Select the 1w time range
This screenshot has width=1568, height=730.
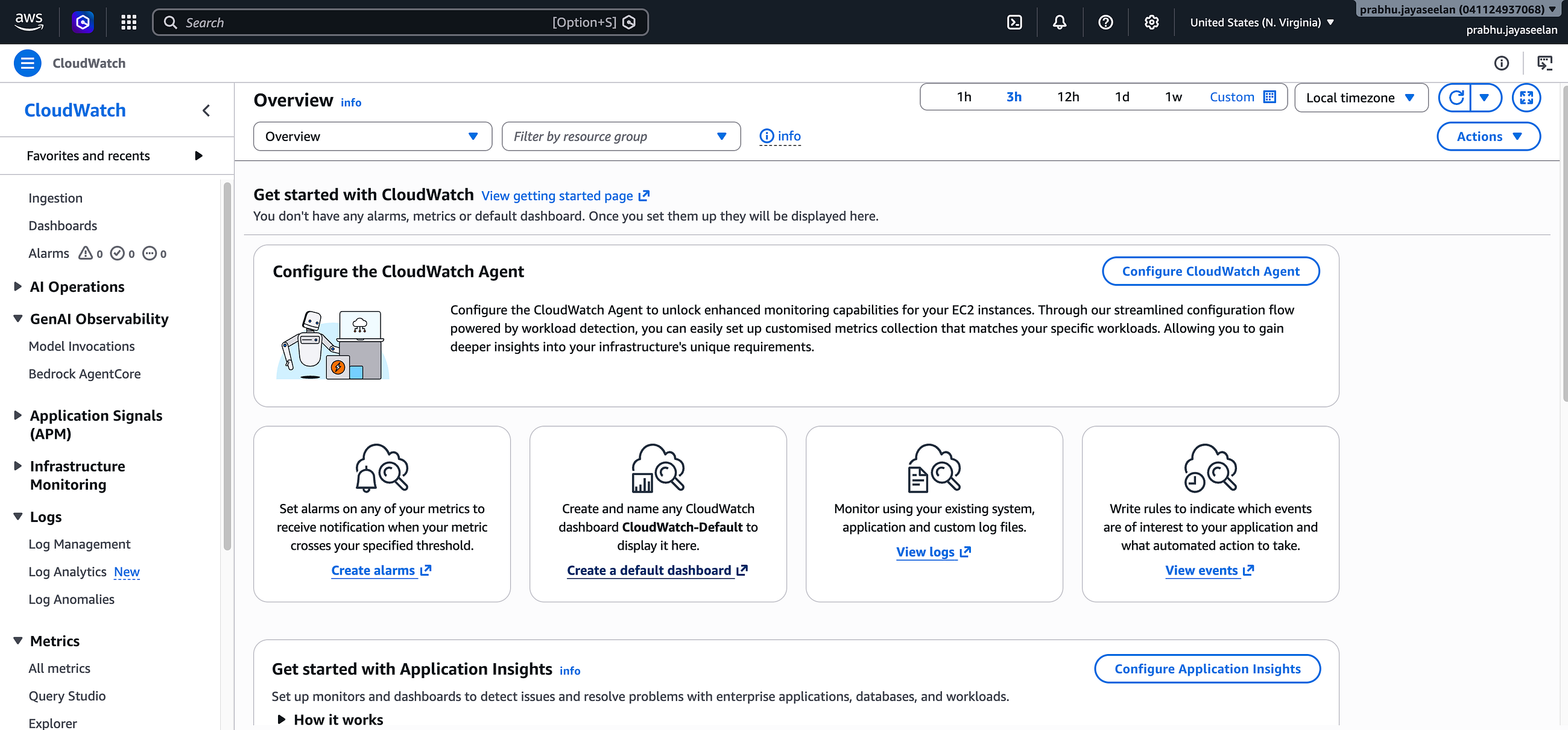tap(1173, 96)
